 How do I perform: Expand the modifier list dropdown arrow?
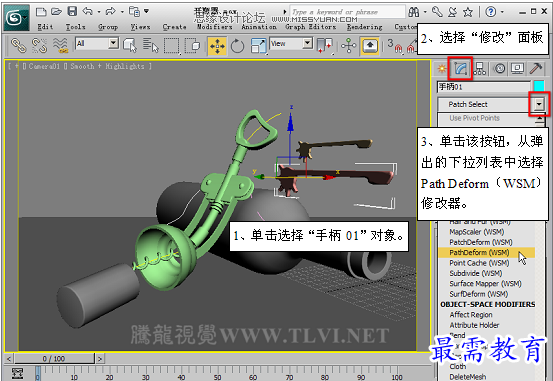pyautogui.click(x=539, y=104)
